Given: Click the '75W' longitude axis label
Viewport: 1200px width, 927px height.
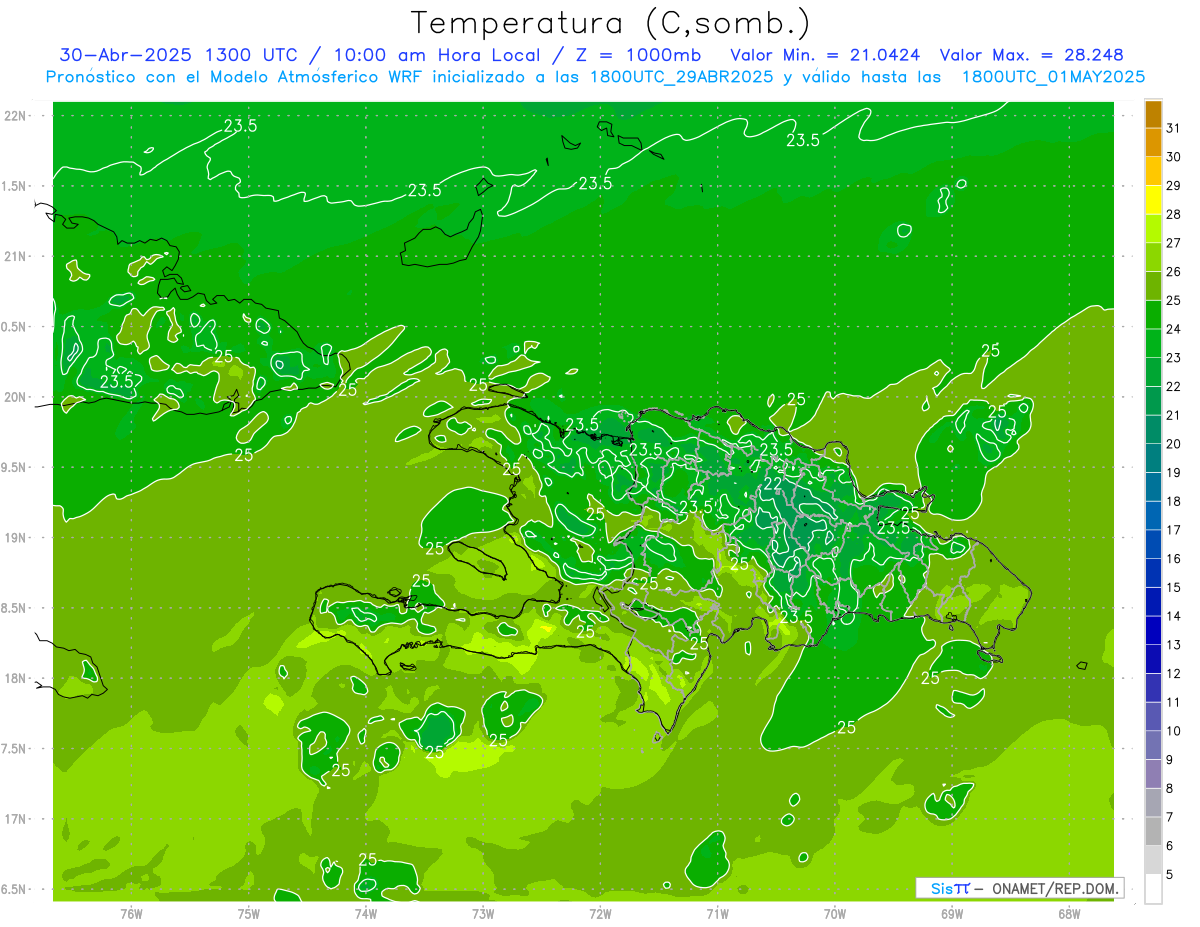Looking at the screenshot, I should click(x=248, y=914).
